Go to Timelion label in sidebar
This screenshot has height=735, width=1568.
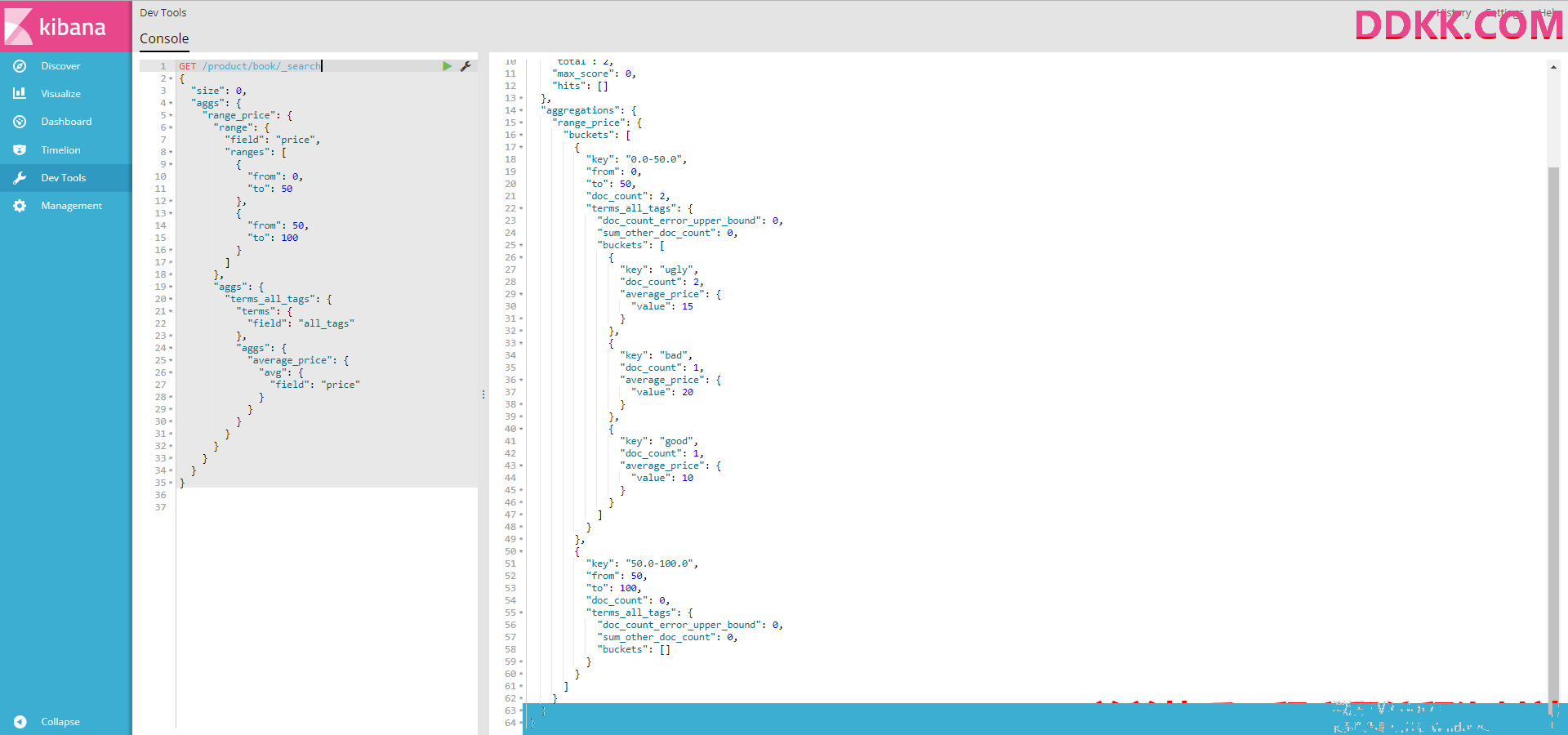pos(60,150)
